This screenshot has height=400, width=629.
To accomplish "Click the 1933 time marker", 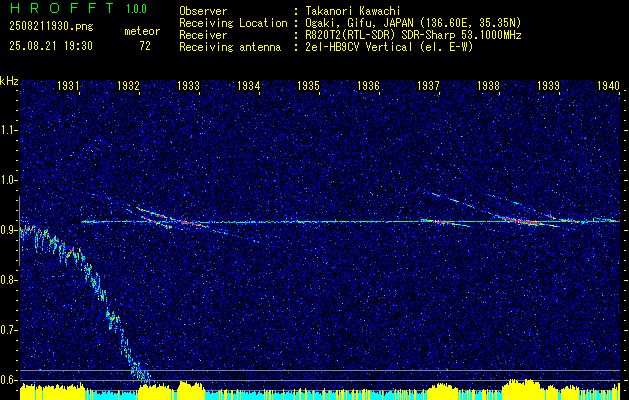I will [x=188, y=86].
